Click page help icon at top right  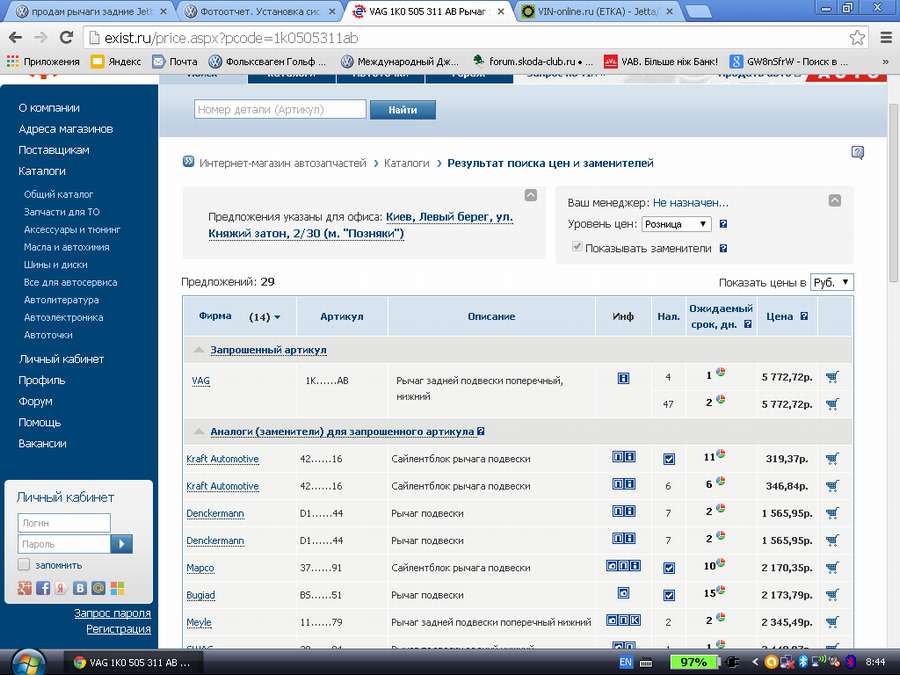point(858,153)
